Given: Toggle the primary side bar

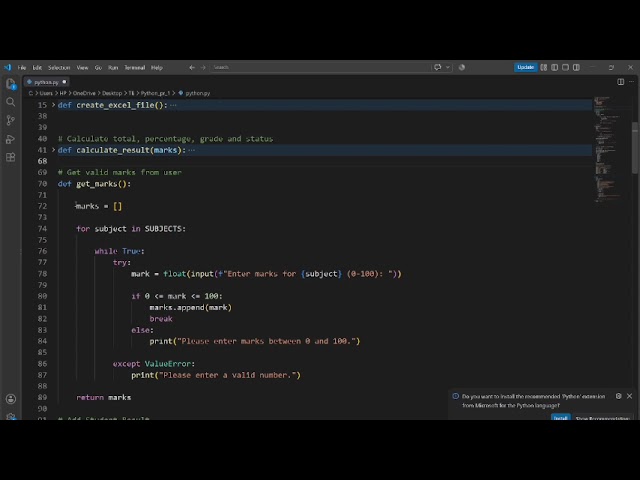Looking at the screenshot, I should [554, 67].
